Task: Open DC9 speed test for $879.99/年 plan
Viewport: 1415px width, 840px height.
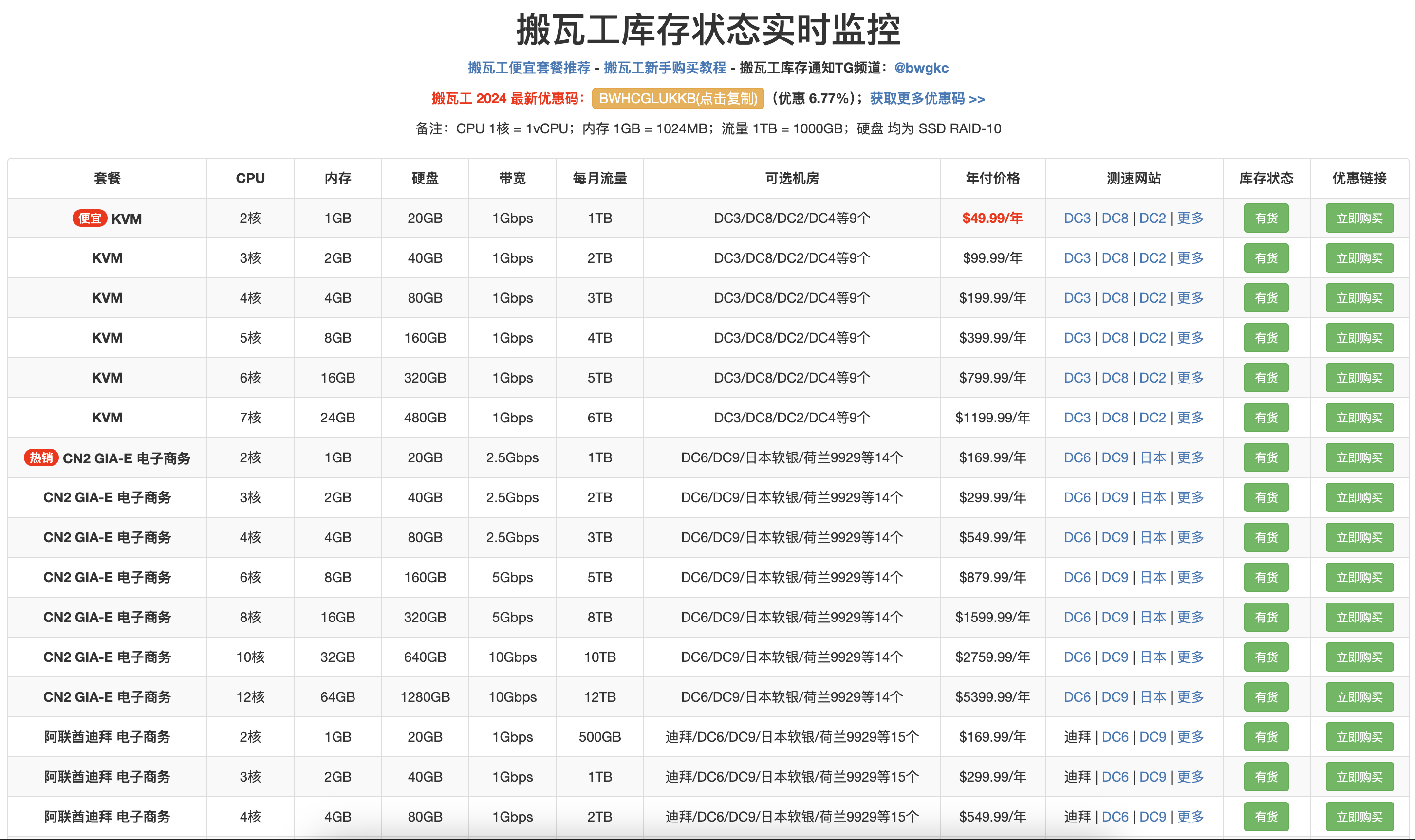Action: coord(1115,577)
